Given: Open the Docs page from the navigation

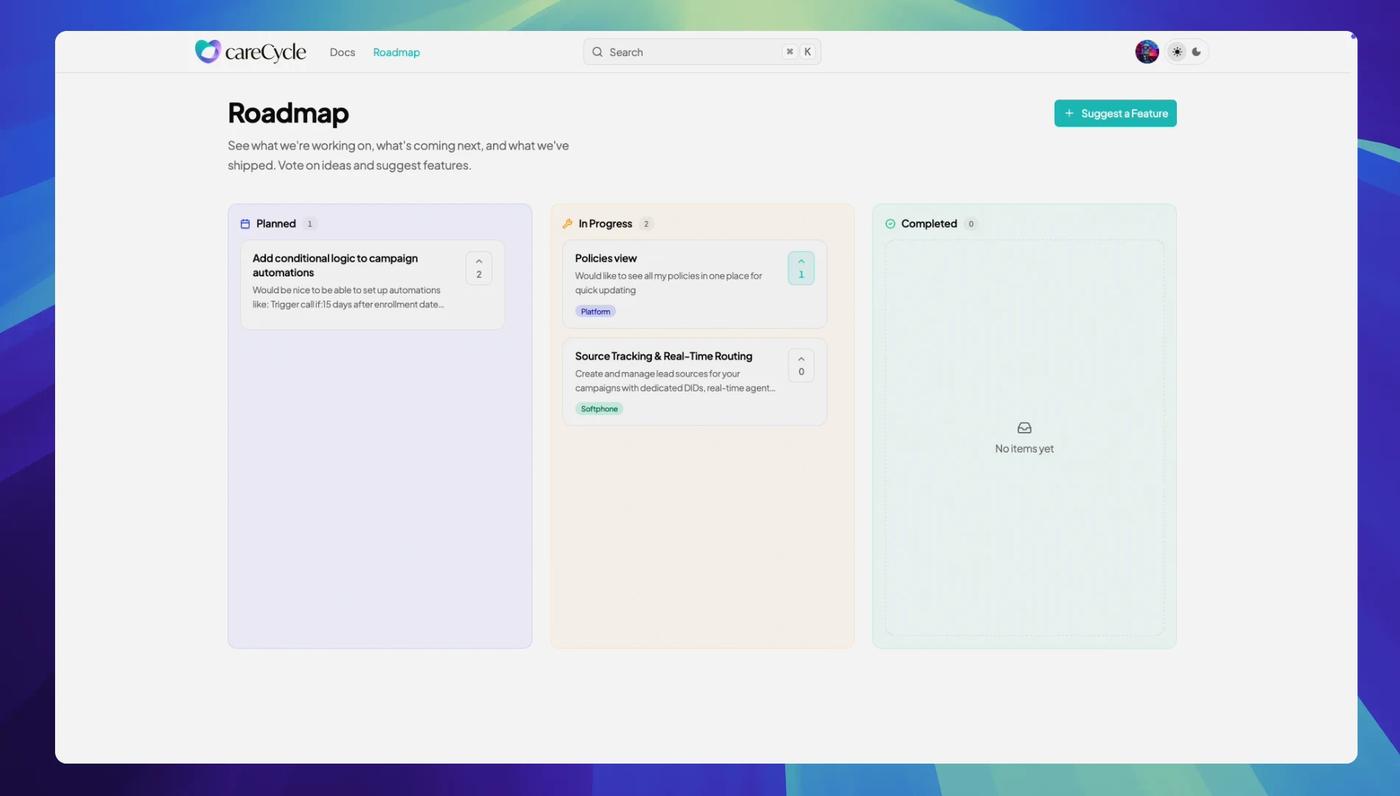Looking at the screenshot, I should pyautogui.click(x=342, y=52).
